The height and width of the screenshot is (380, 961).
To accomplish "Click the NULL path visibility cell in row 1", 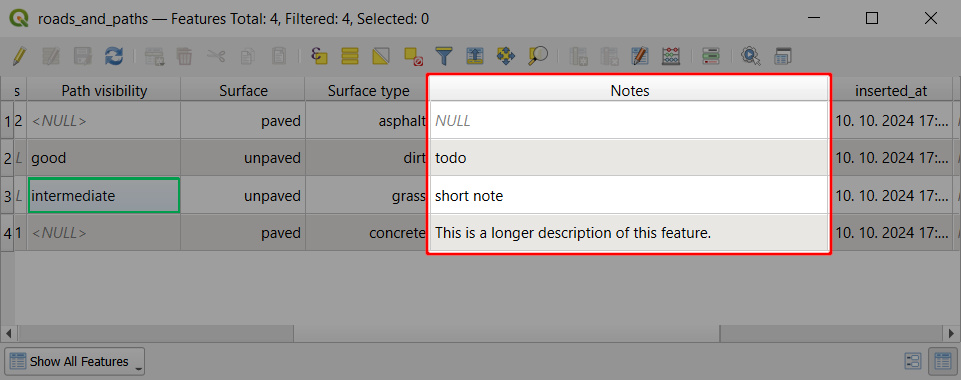I will [x=104, y=121].
